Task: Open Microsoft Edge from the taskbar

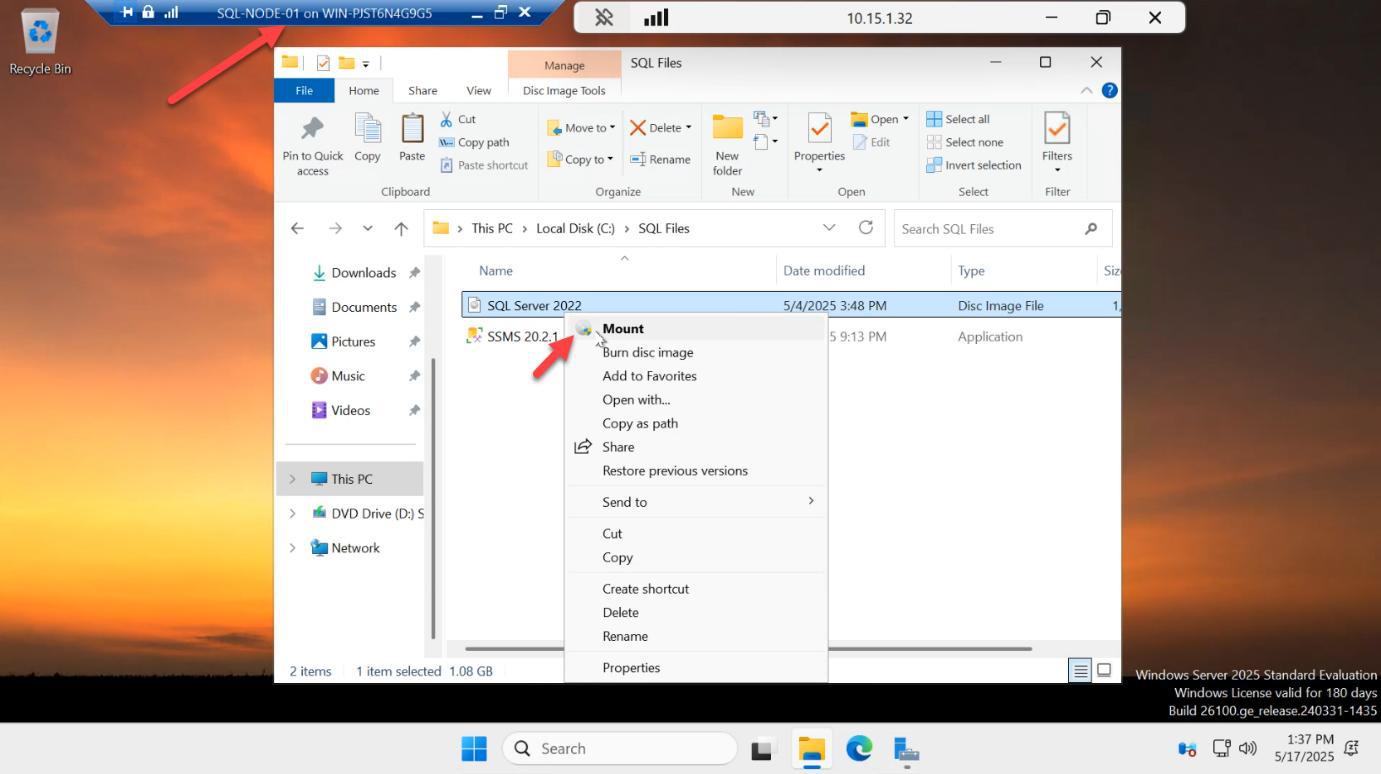Action: [859, 749]
